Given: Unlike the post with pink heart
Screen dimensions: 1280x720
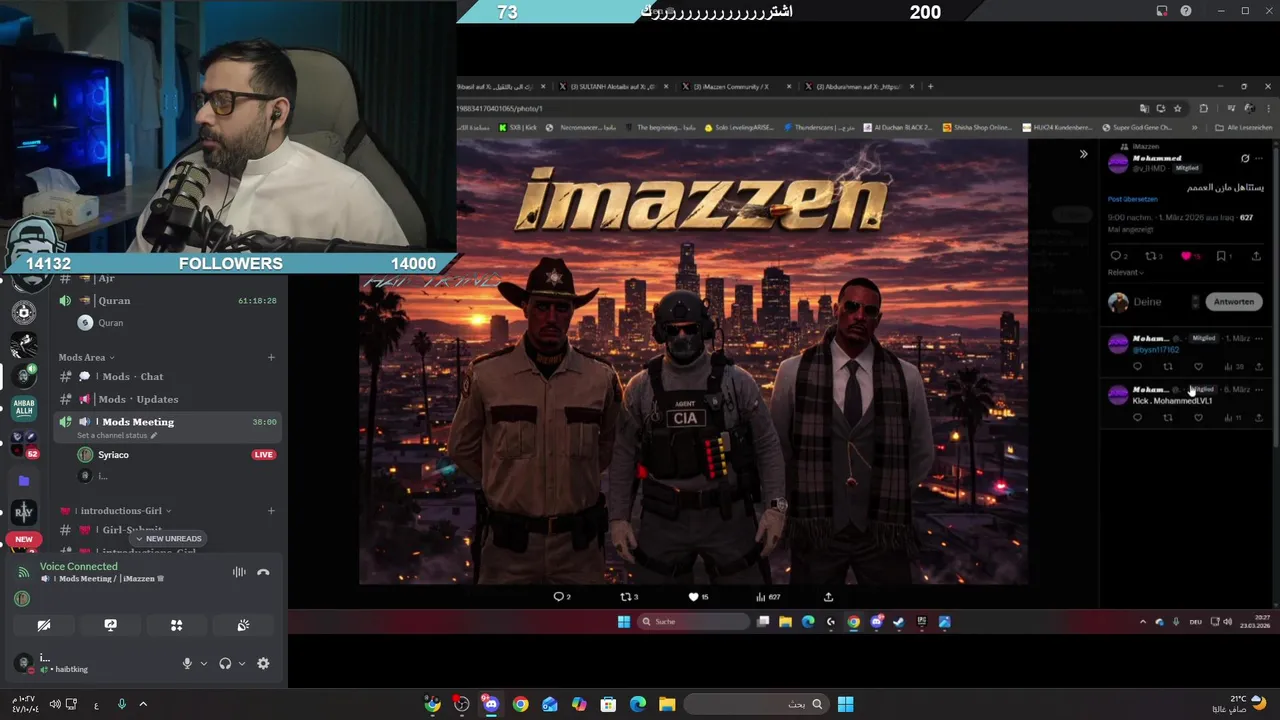Looking at the screenshot, I should [1186, 256].
